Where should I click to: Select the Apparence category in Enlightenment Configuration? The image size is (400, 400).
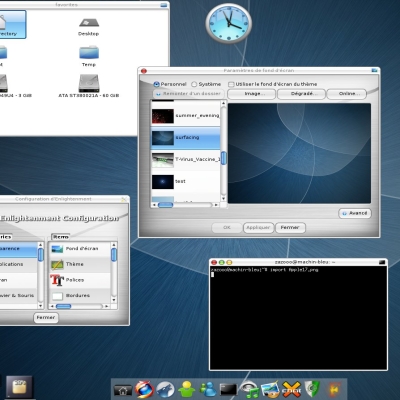tap(19, 249)
